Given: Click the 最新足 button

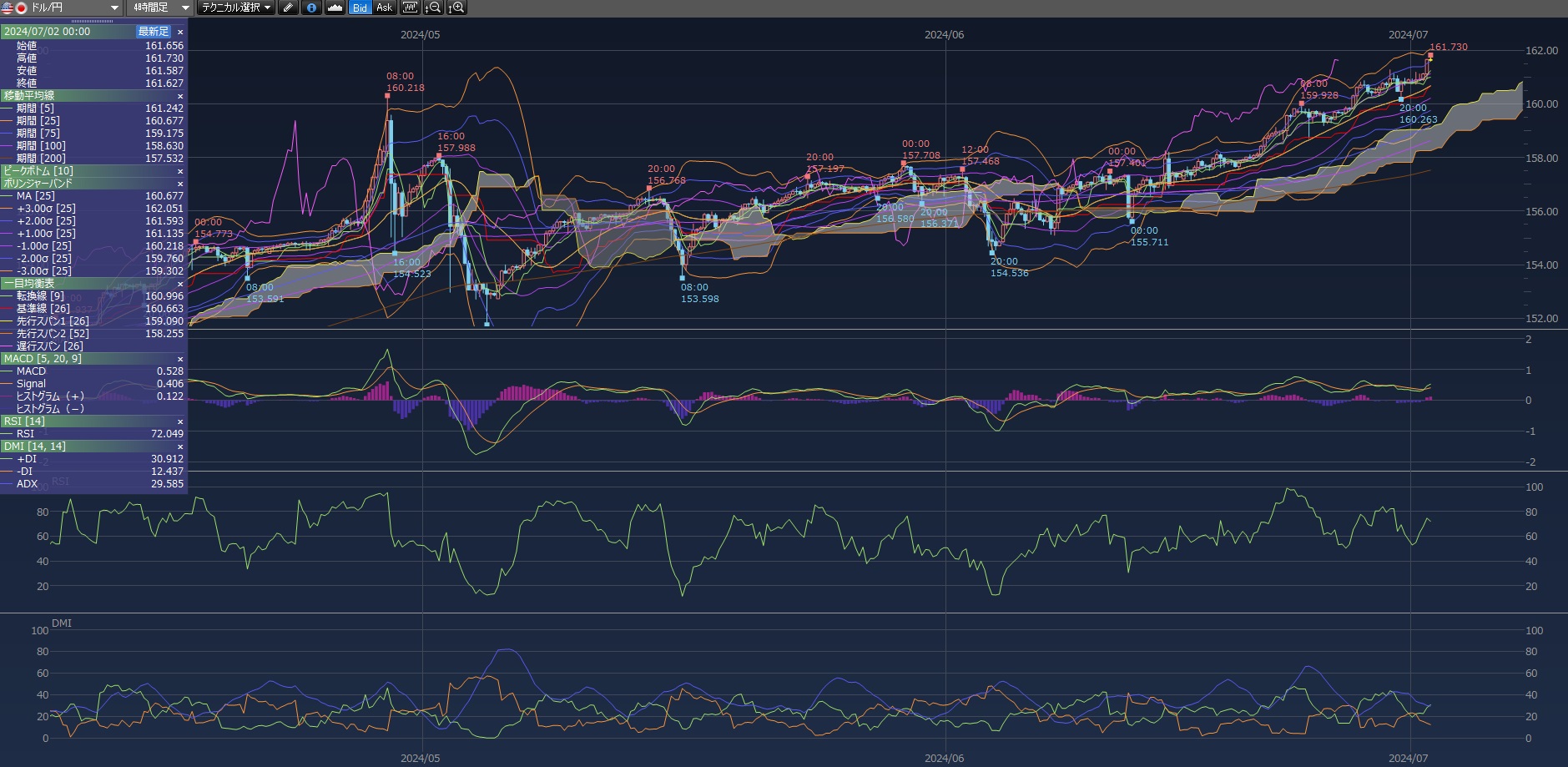Looking at the screenshot, I should pos(154,32).
